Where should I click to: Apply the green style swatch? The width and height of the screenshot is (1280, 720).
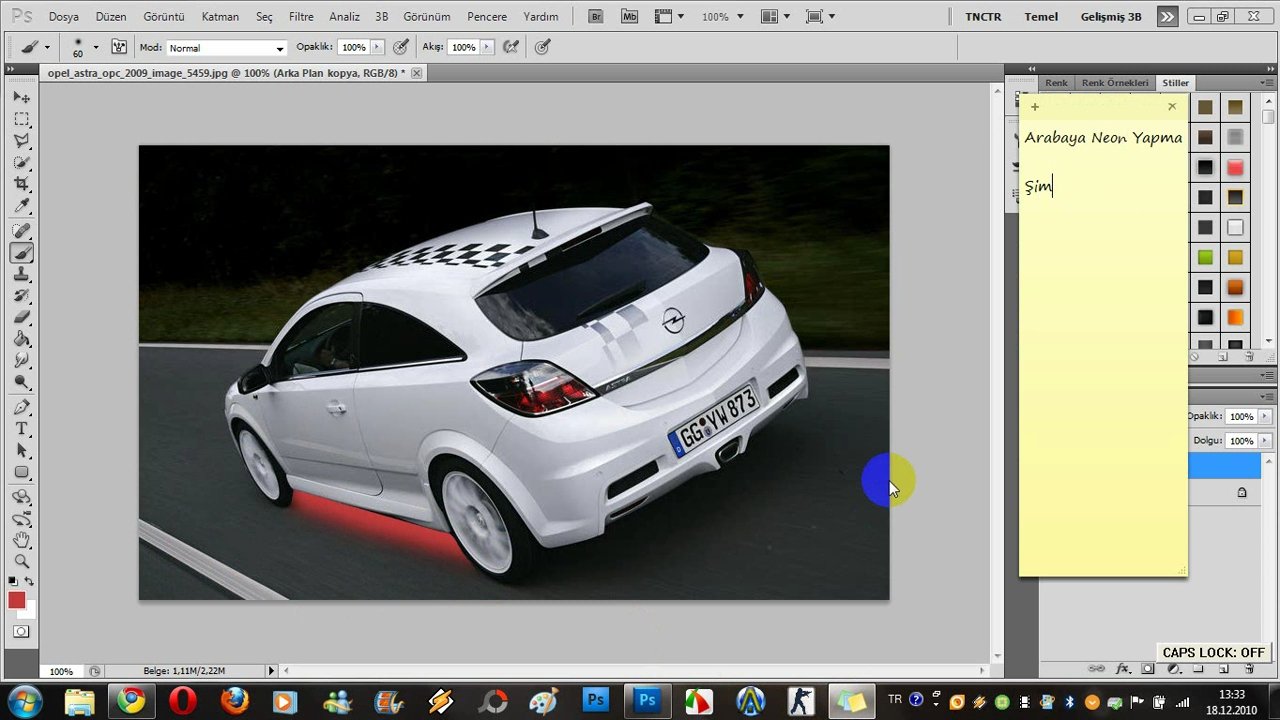(1205, 257)
